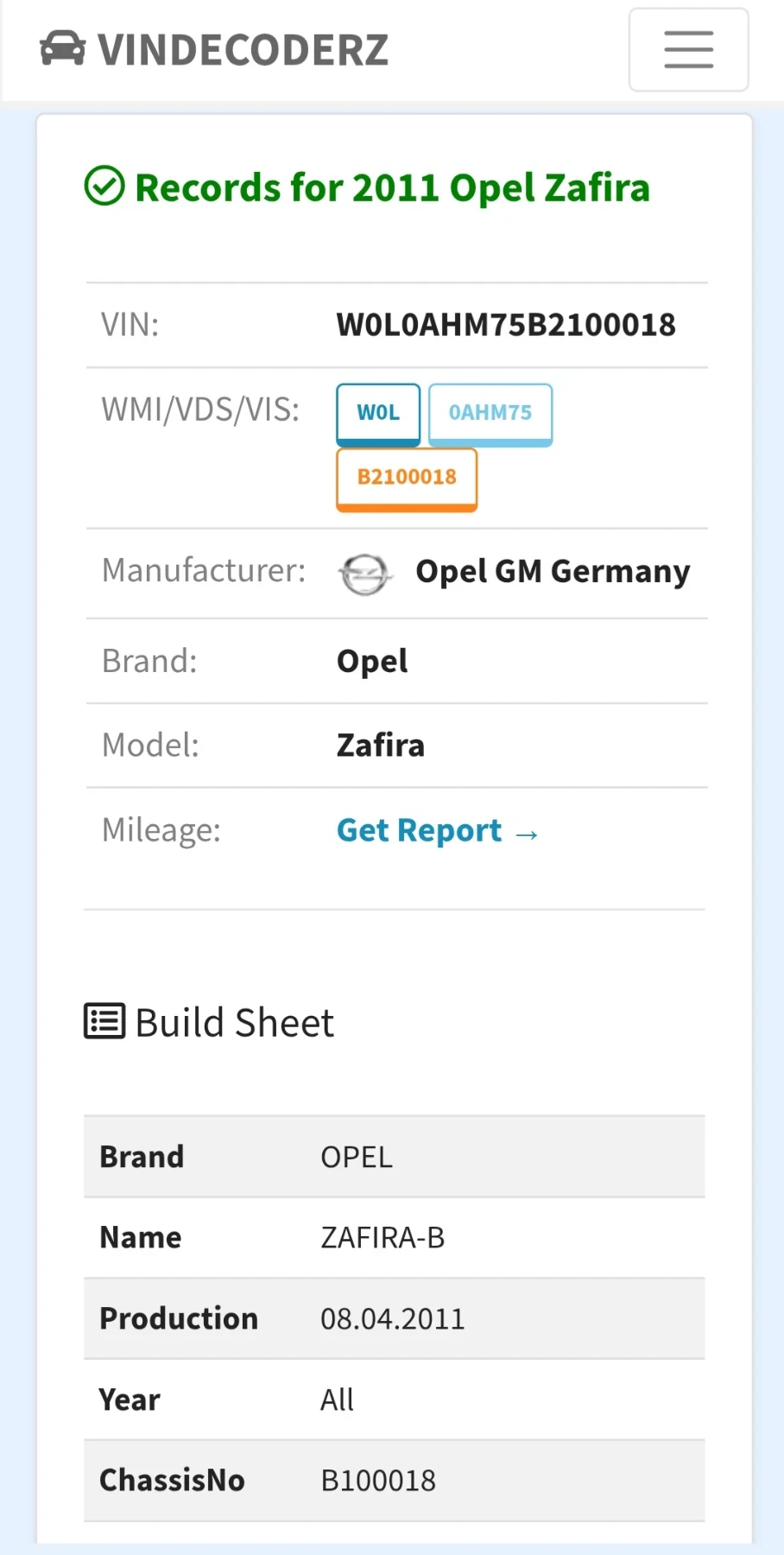Click the Opel manufacturer logo

click(364, 574)
